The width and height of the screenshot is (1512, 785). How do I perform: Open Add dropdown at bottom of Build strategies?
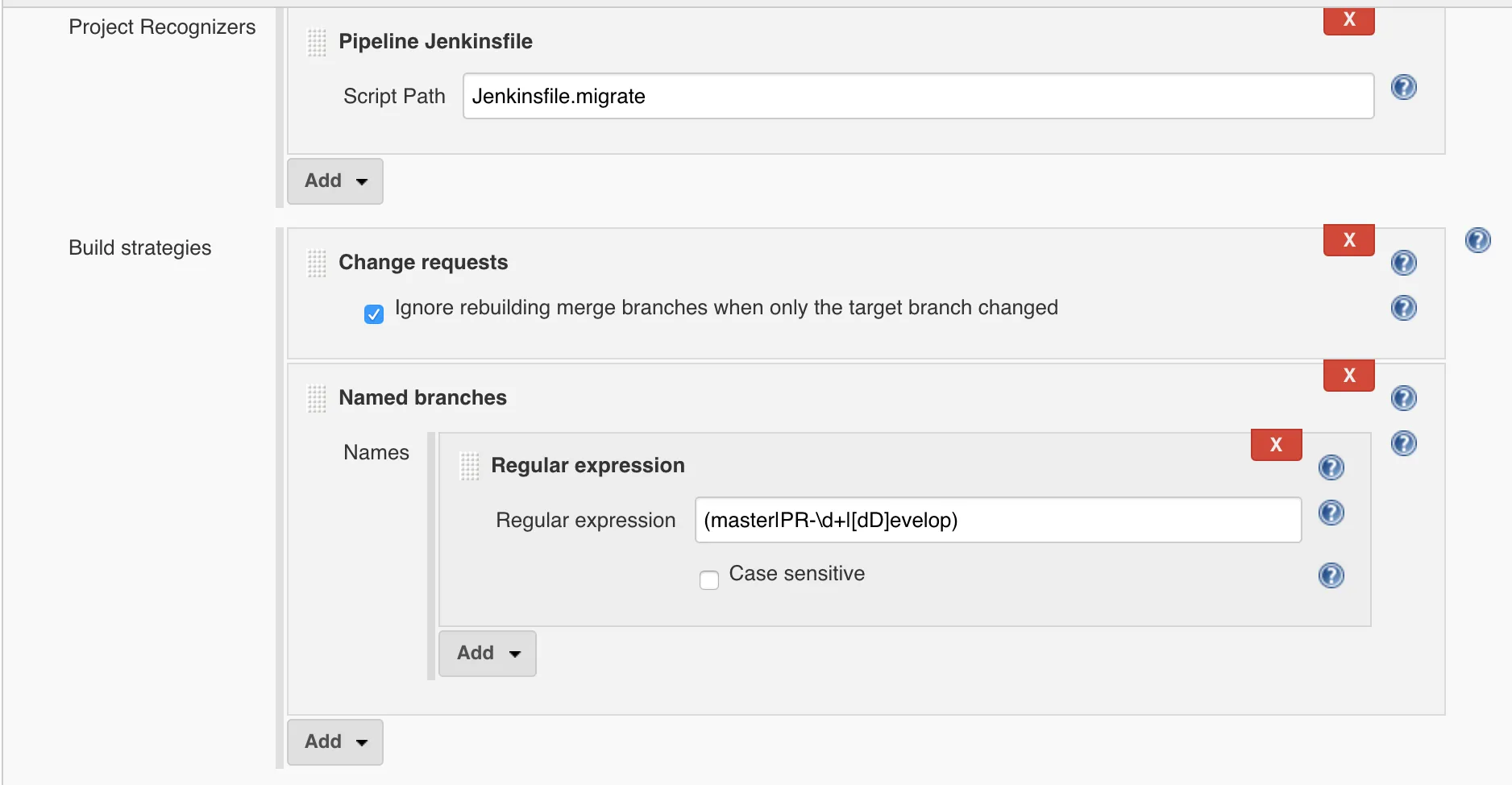coord(335,742)
